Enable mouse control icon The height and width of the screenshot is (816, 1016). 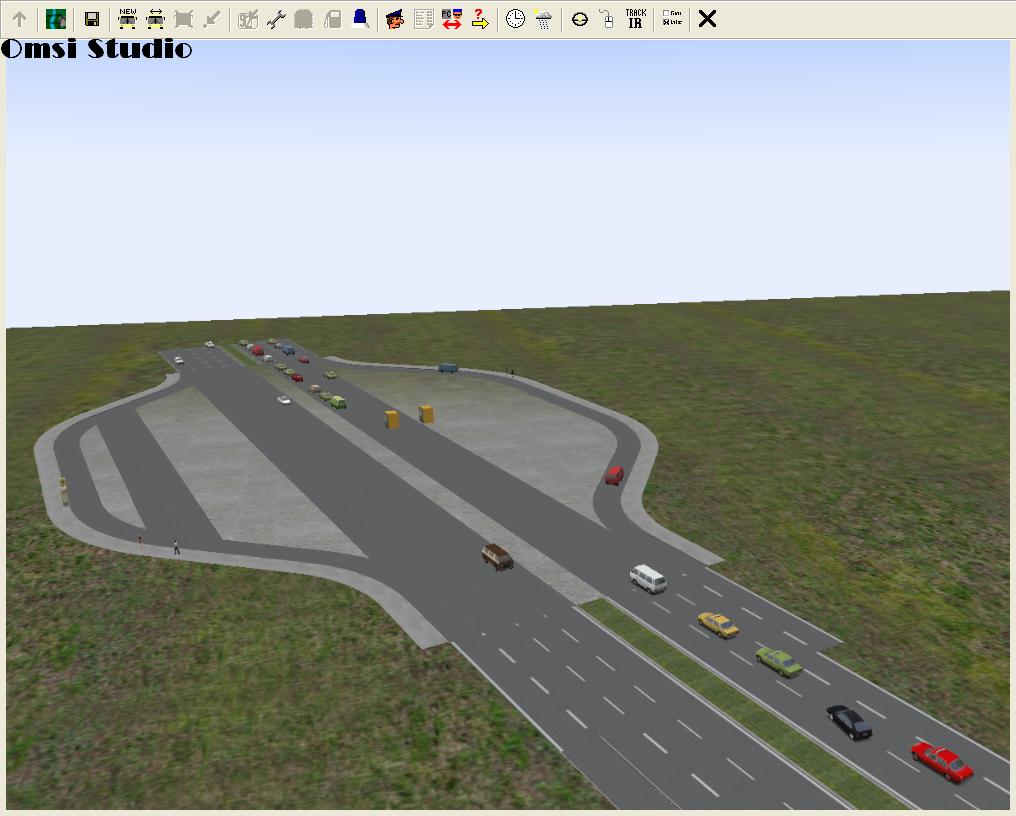coord(606,19)
